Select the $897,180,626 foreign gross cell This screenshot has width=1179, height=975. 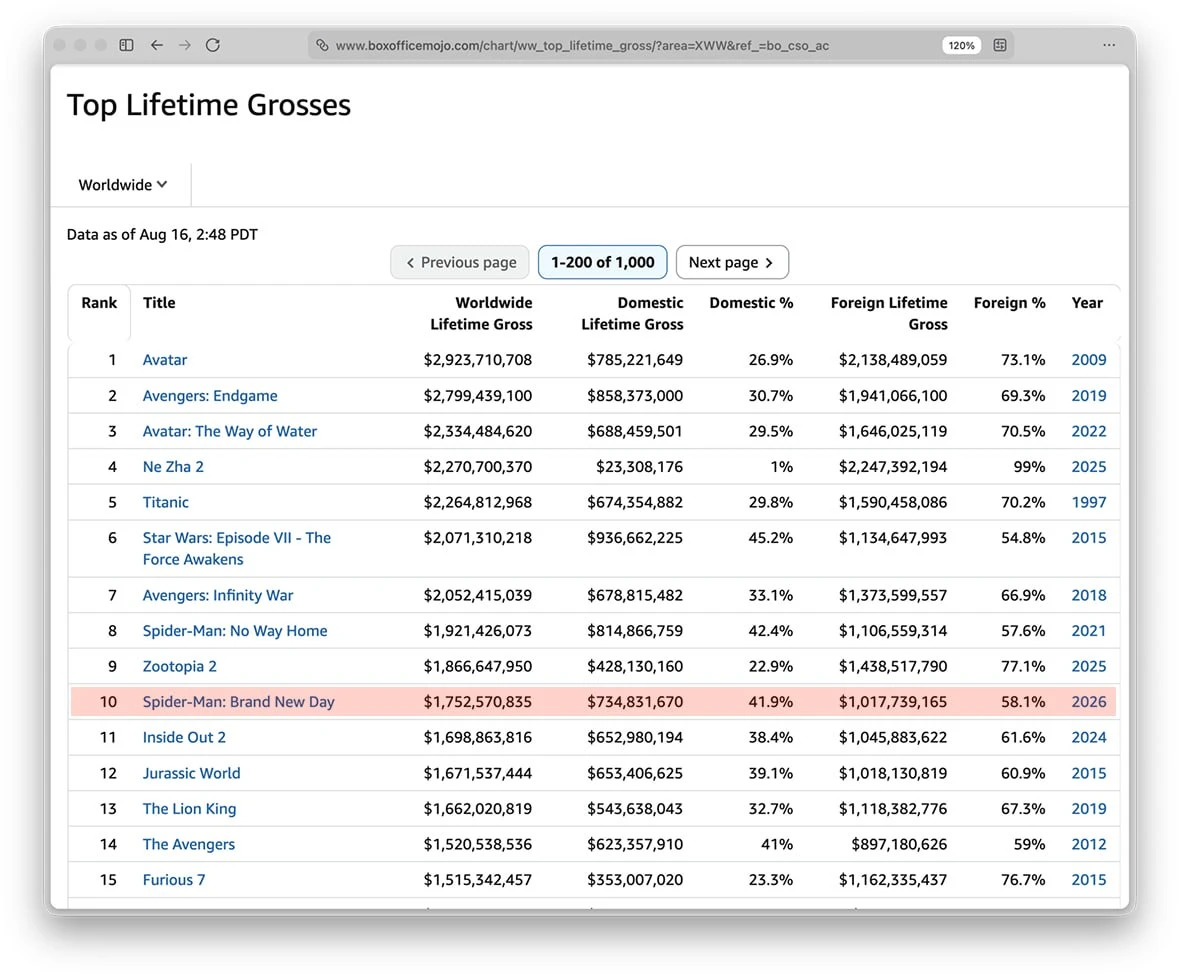899,844
